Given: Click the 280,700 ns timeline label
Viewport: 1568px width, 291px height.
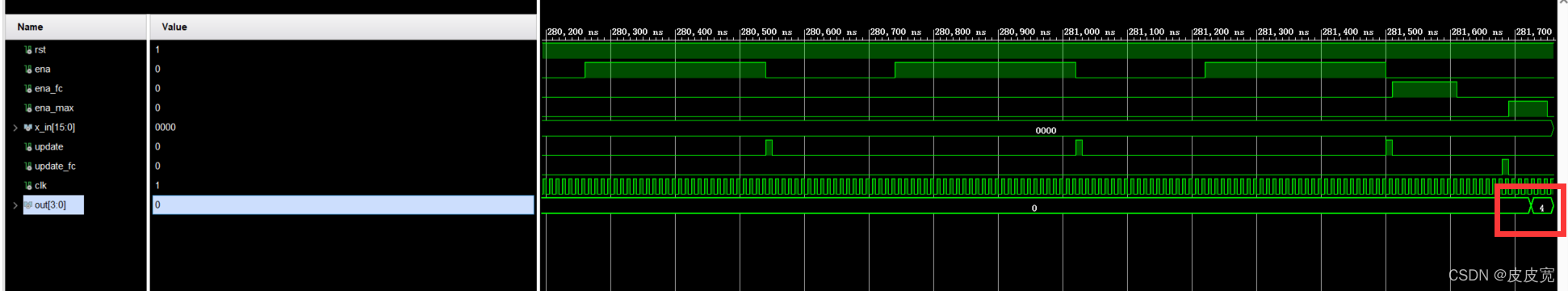Looking at the screenshot, I should 895,32.
